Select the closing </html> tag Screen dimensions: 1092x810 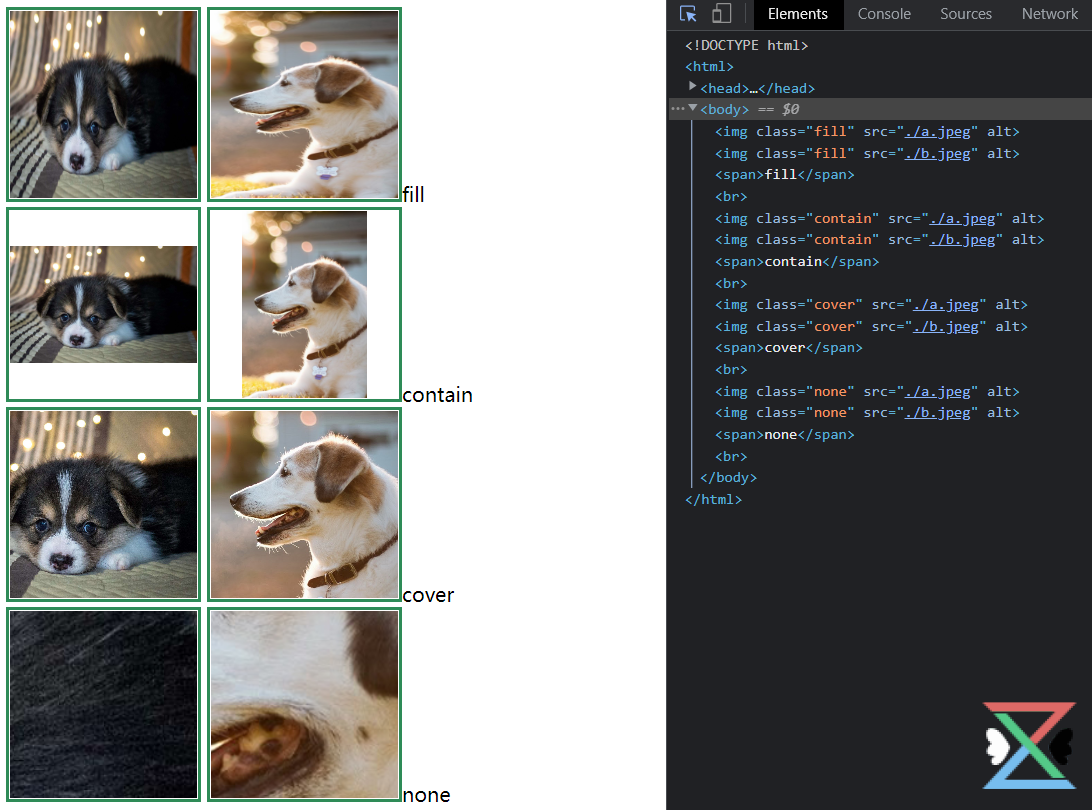tap(714, 499)
